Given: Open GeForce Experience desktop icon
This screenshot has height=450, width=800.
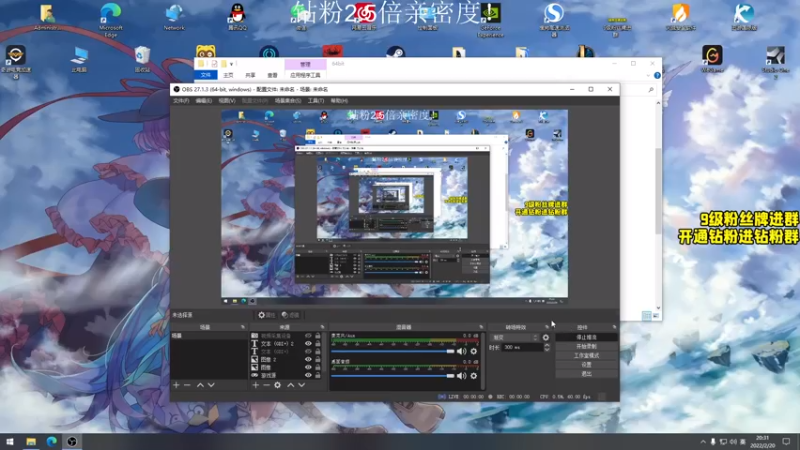Looking at the screenshot, I should click(490, 20).
